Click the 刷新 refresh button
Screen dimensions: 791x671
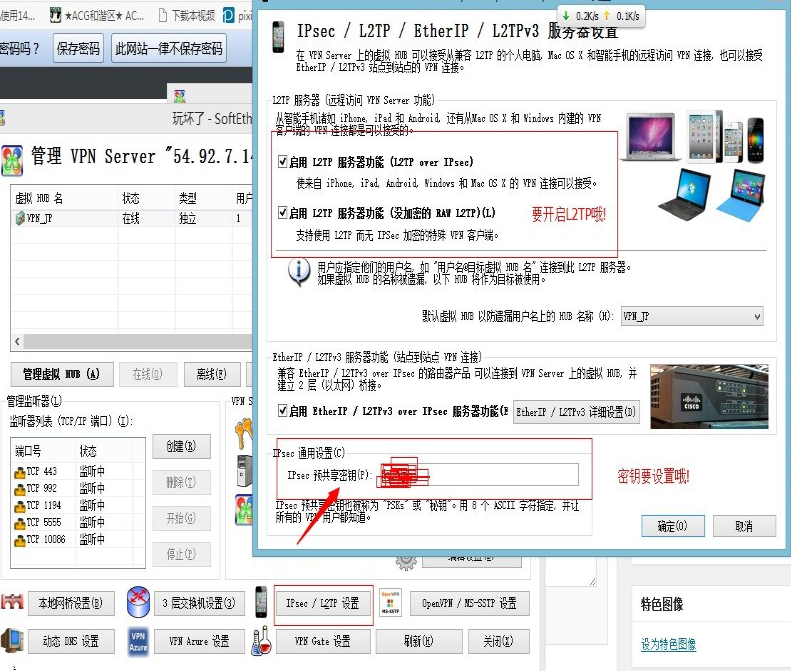pos(419,641)
